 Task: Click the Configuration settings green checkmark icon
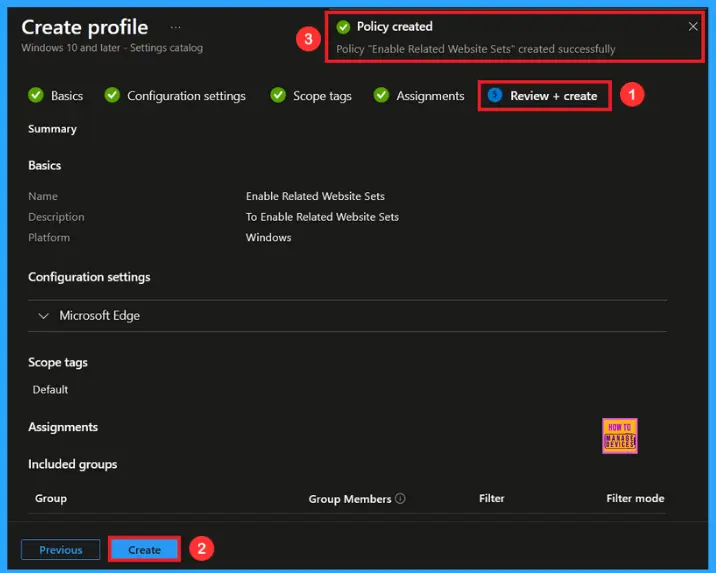tap(112, 95)
